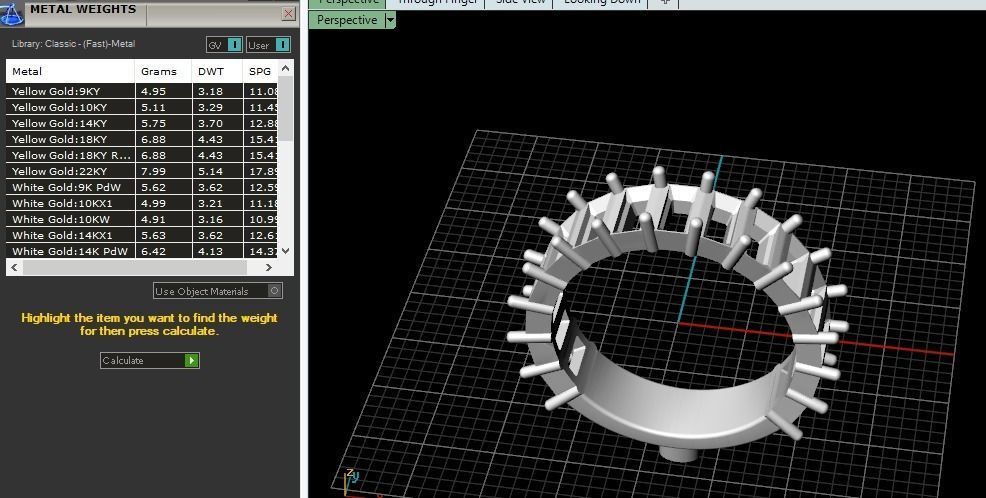
Task: Click the SPG column header
Action: tap(260, 72)
